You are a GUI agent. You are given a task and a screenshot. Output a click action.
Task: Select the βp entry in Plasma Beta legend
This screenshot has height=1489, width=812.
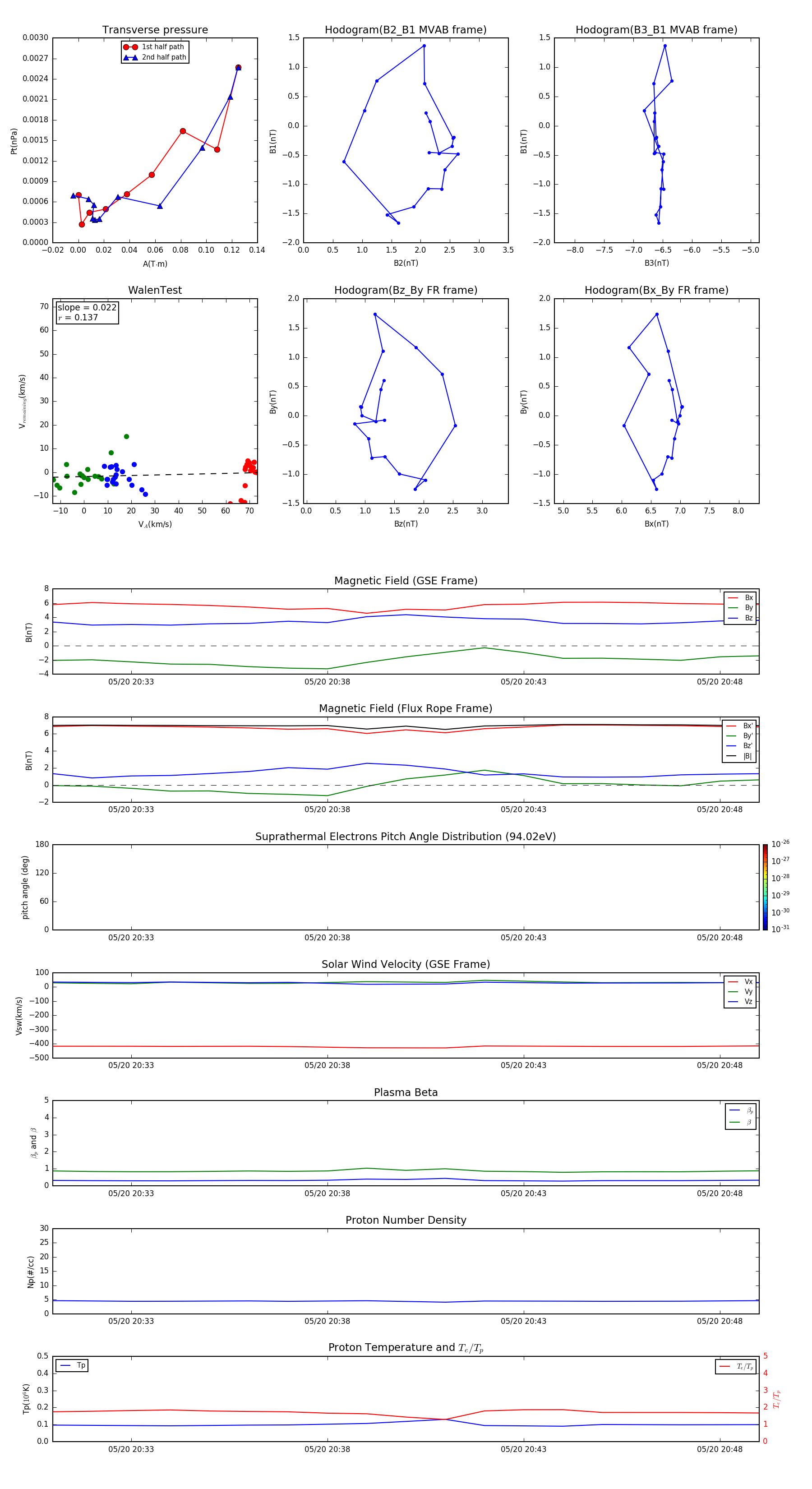pyautogui.click(x=741, y=1110)
